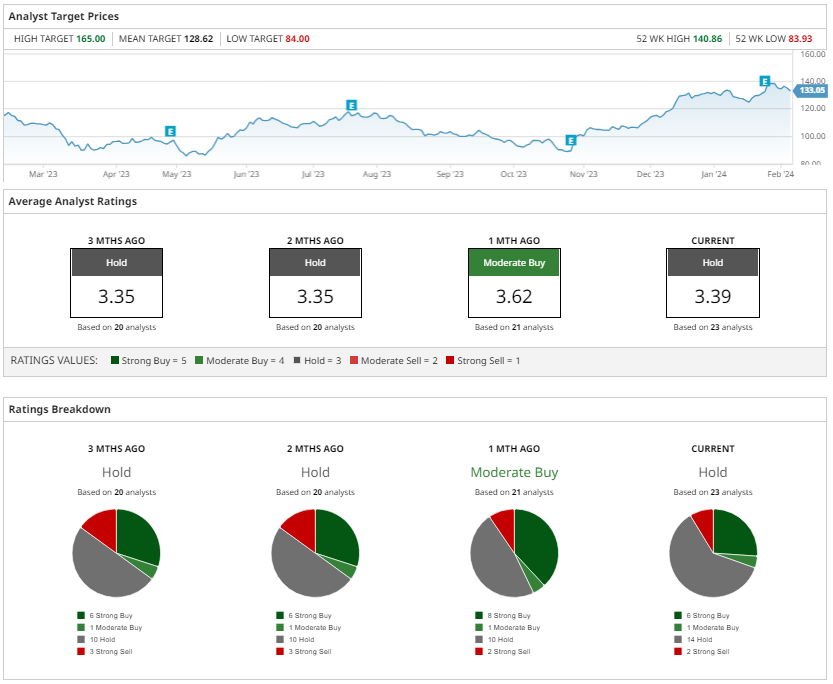
Task: Click the earnings marker near Jul '23
Action: (x=351, y=105)
